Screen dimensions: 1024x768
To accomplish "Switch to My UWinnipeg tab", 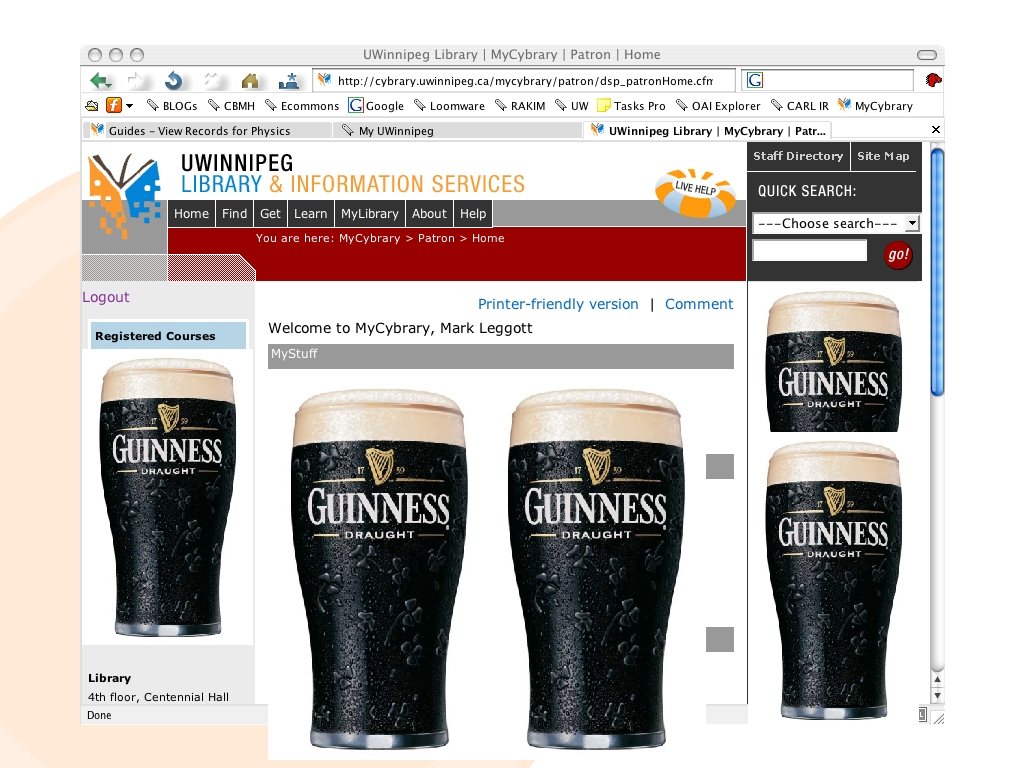I will tap(457, 131).
